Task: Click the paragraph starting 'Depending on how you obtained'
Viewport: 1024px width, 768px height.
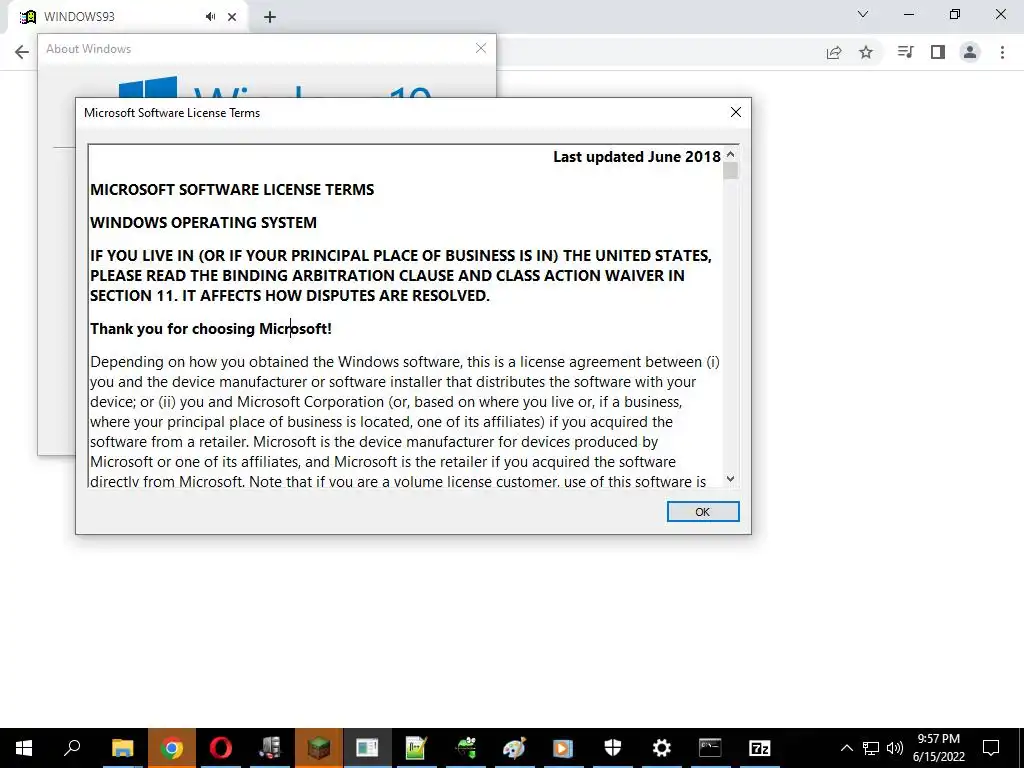Action: 405,422
